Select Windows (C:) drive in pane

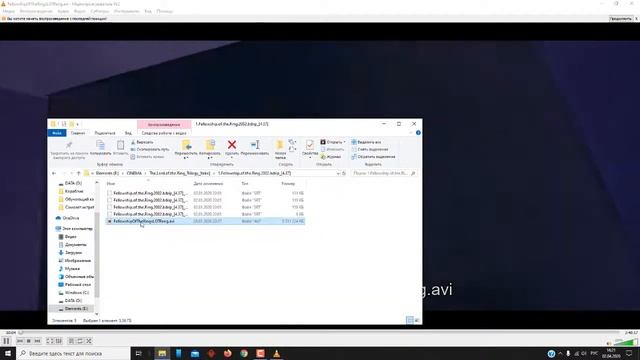(73, 293)
